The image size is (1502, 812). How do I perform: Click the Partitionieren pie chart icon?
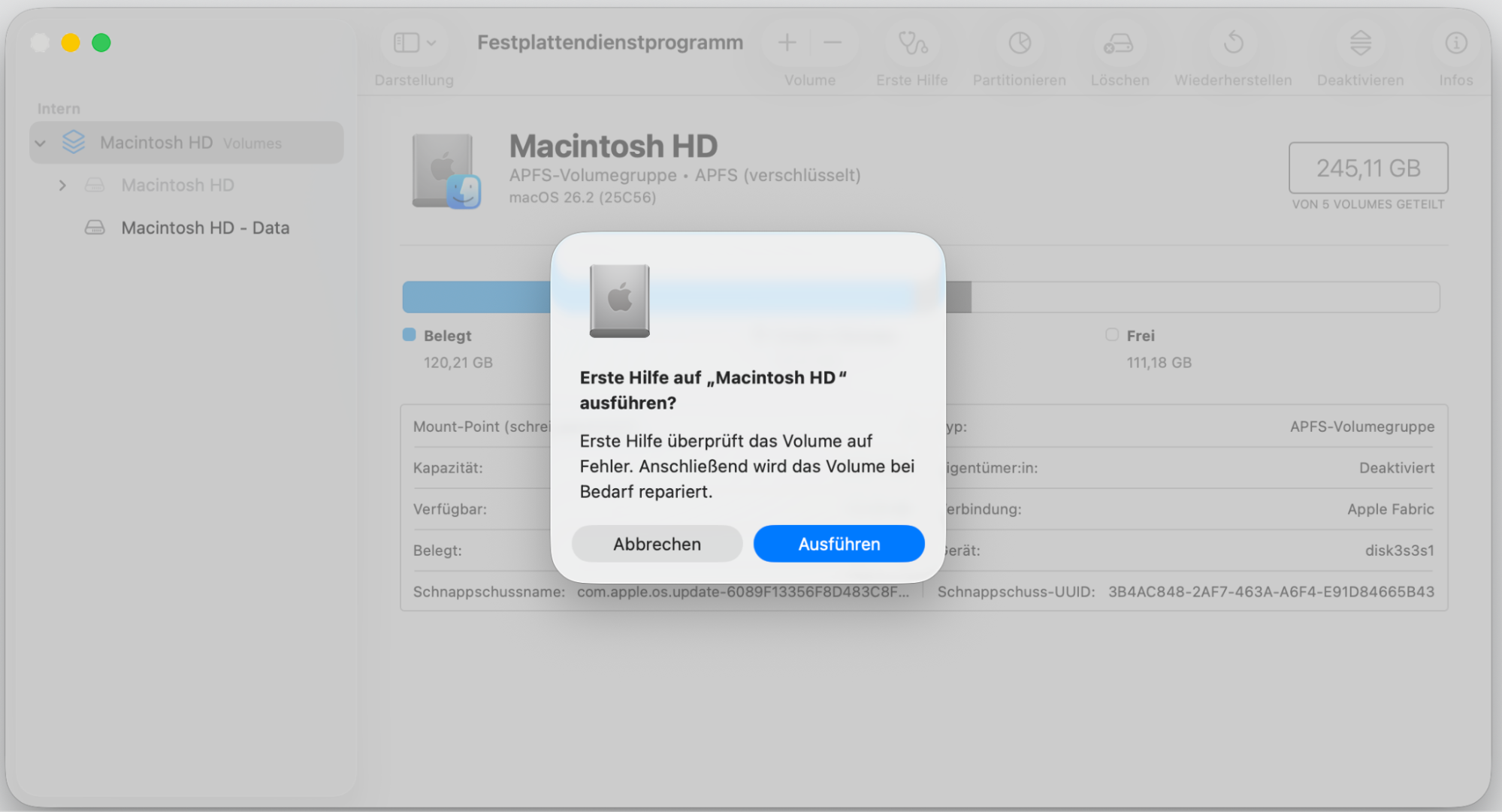[x=1020, y=43]
